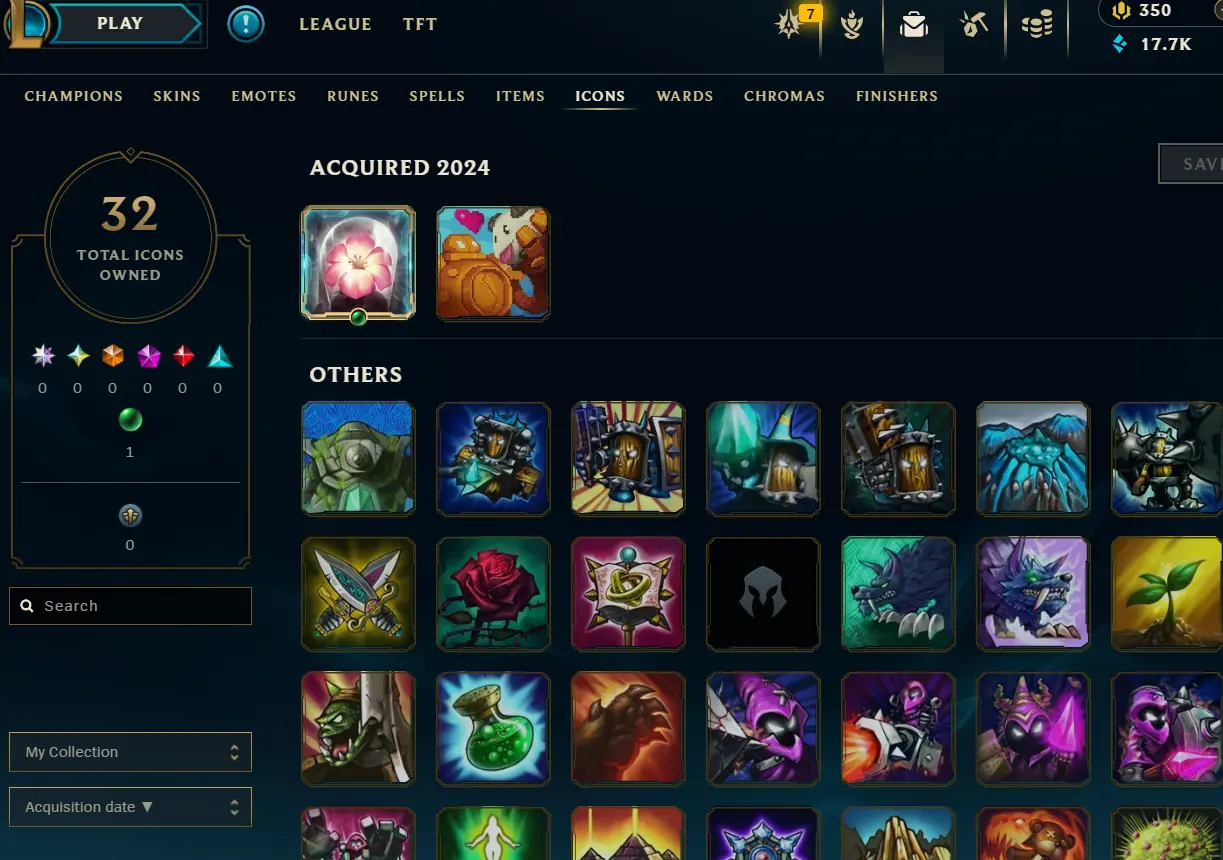This screenshot has width=1223, height=860.
Task: Select the pixel Poro heart icon
Action: [493, 263]
